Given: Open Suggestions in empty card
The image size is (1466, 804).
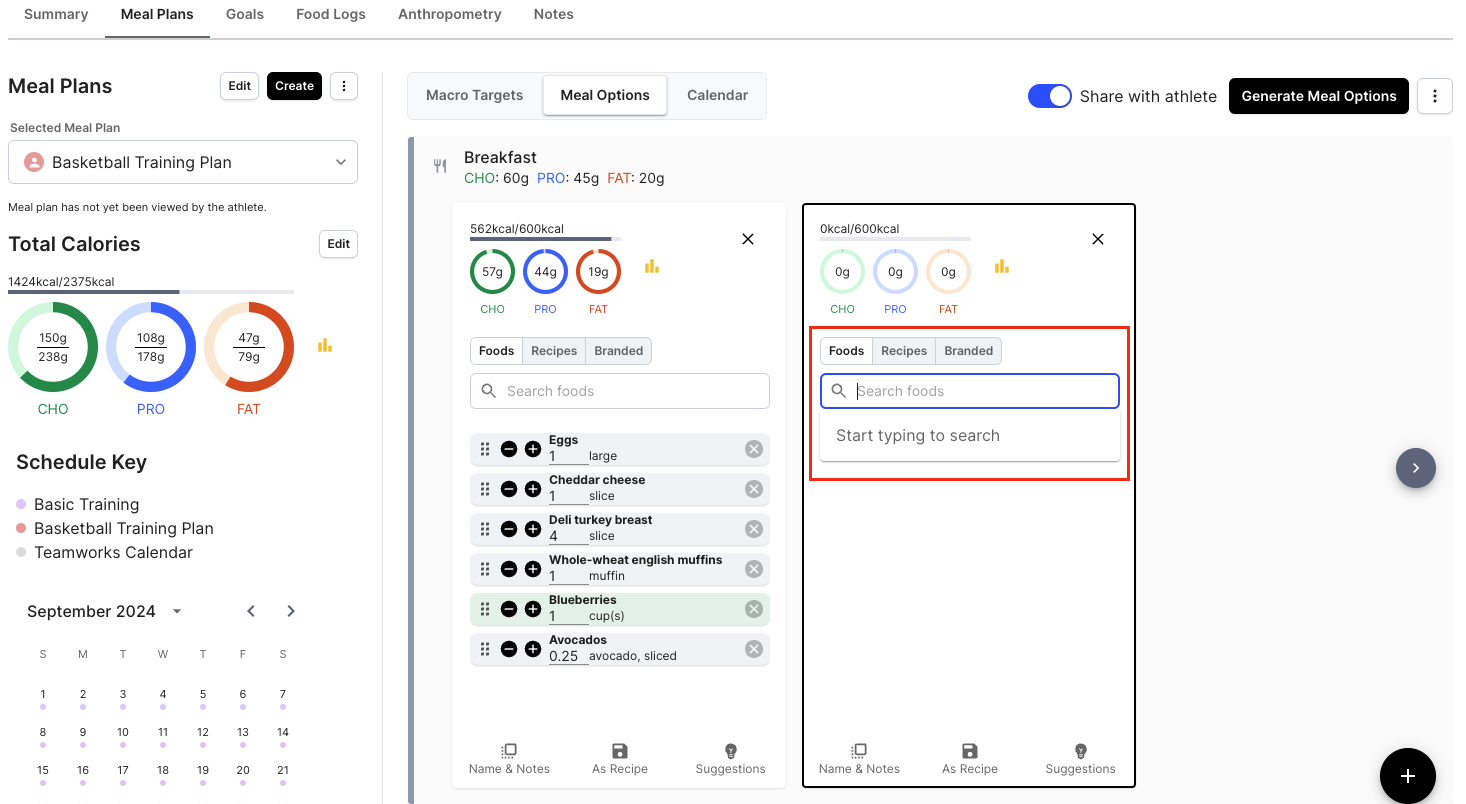Looking at the screenshot, I should 1081,759.
